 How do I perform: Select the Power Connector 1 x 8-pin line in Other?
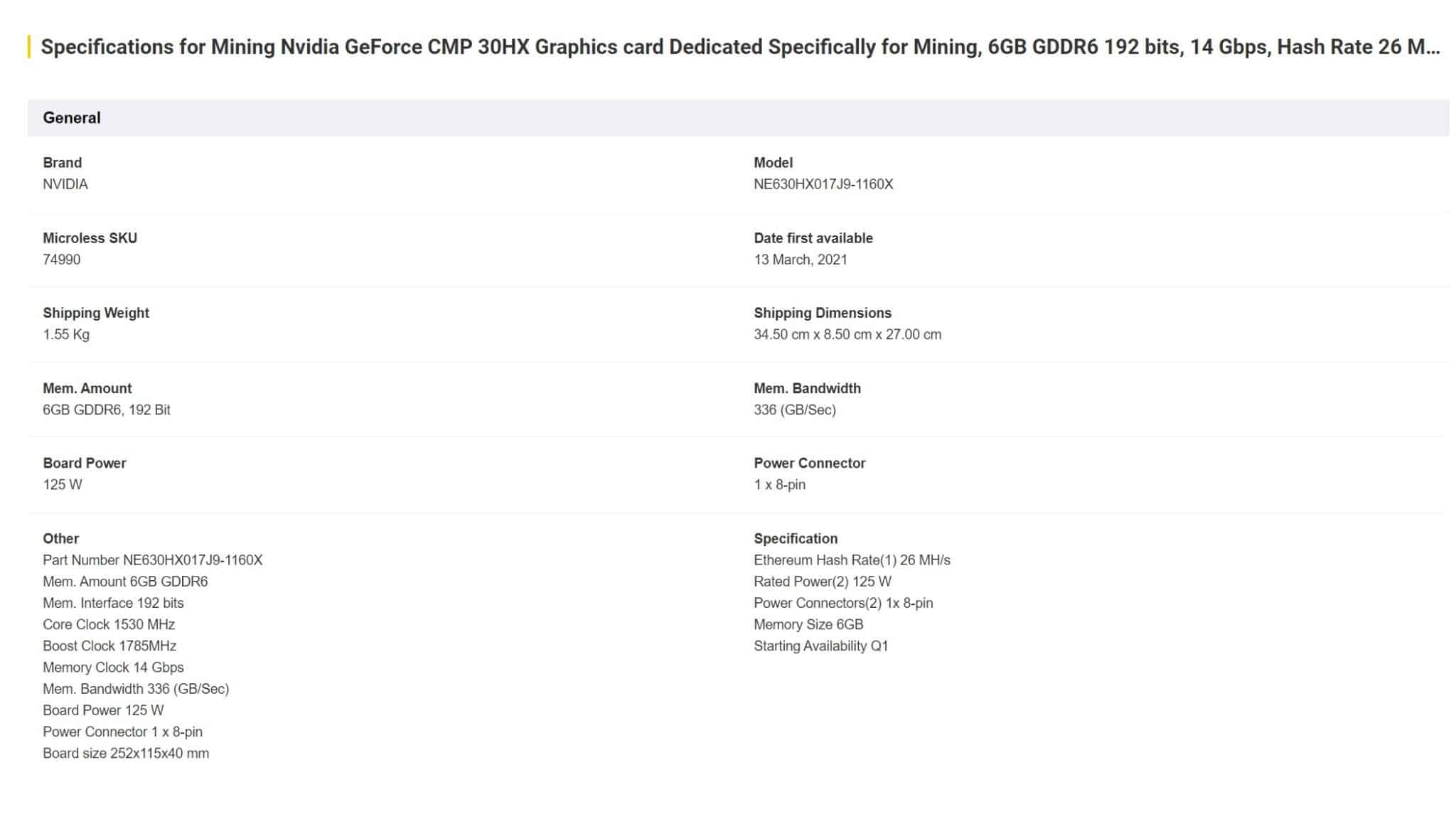pos(122,732)
